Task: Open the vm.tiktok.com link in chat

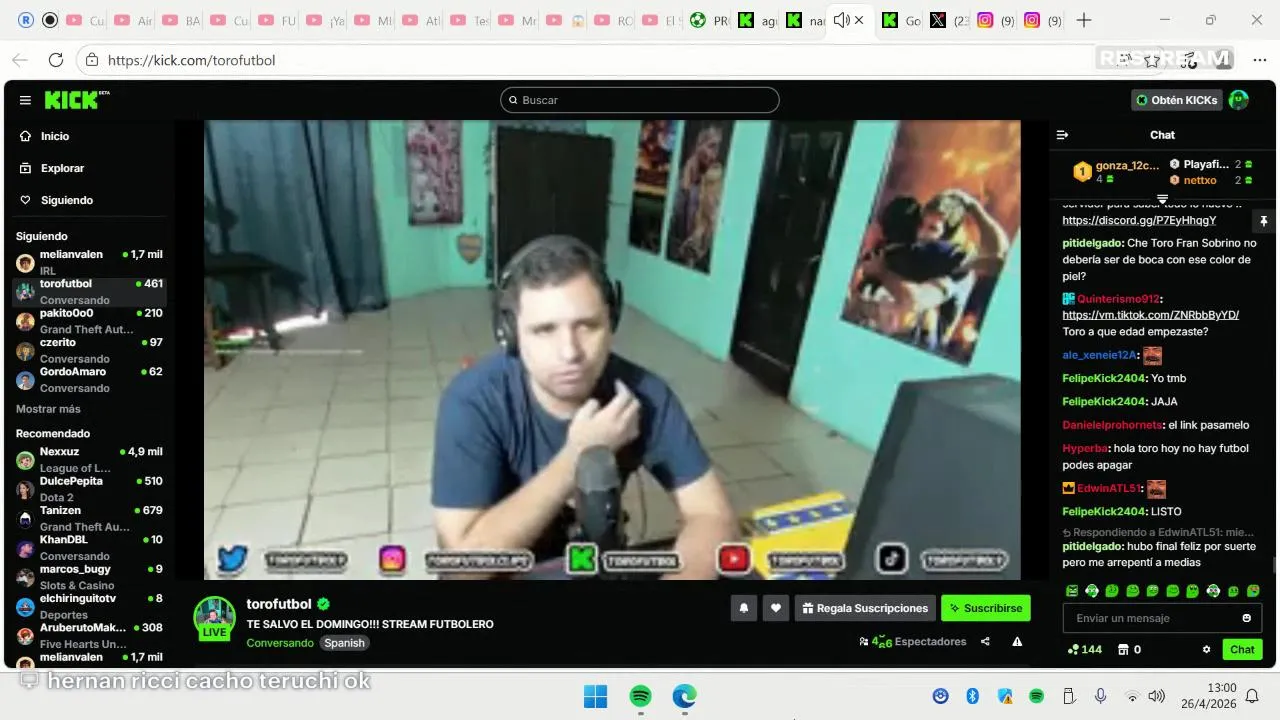Action: (x=1150, y=315)
